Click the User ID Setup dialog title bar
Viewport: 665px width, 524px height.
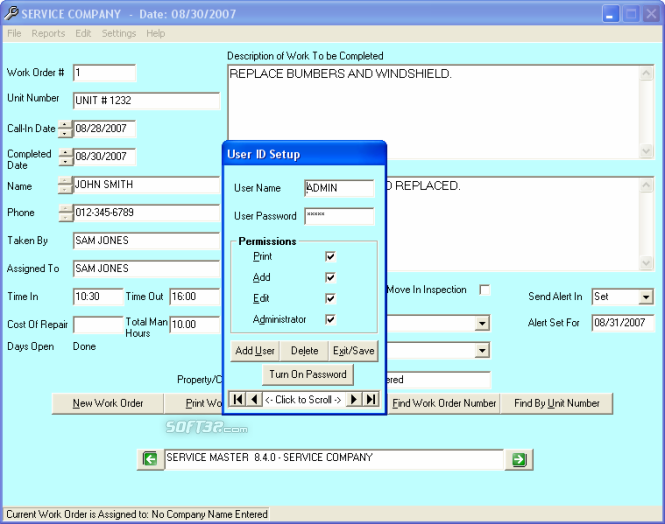point(304,154)
